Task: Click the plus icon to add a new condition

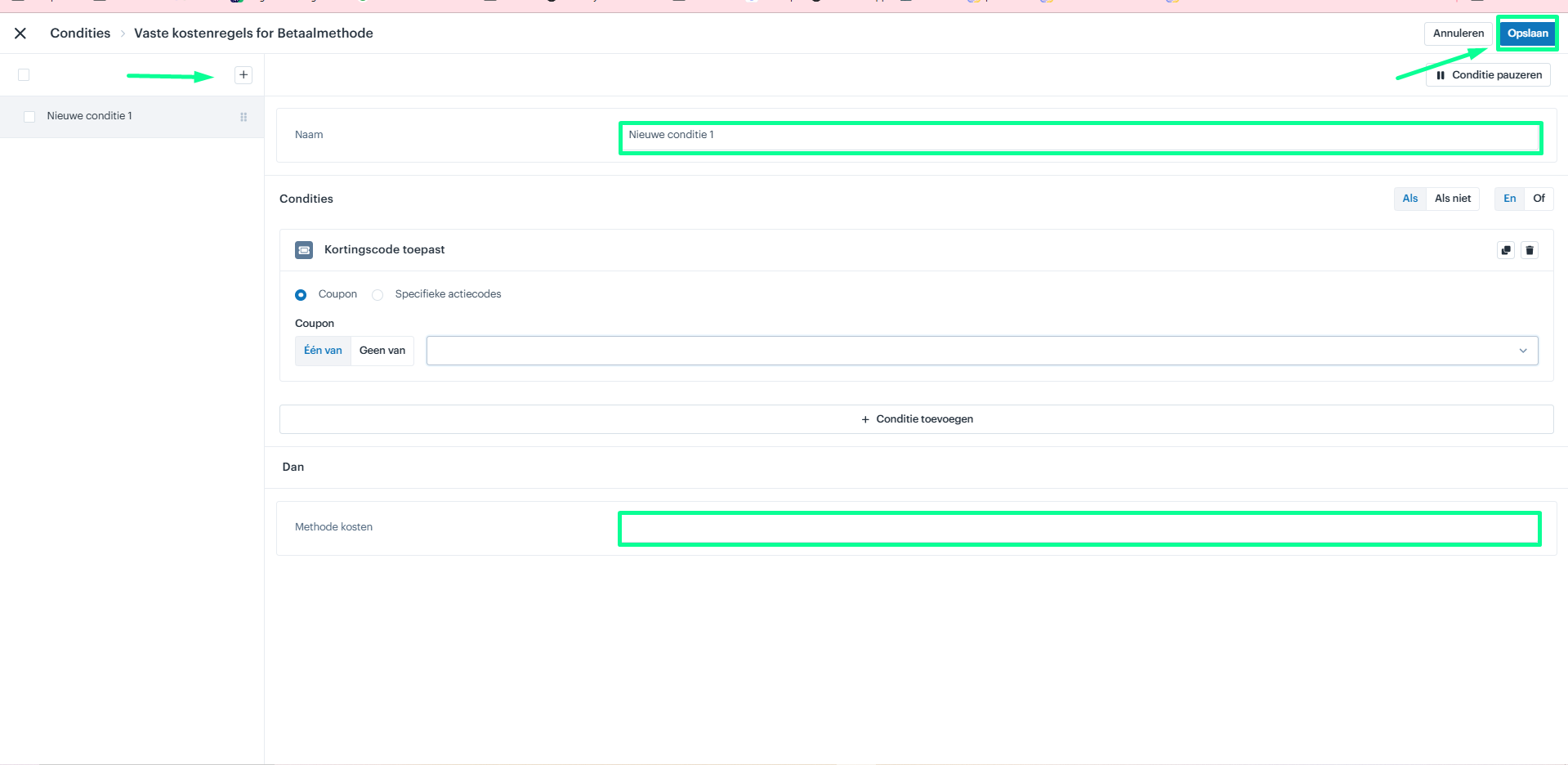Action: (243, 75)
